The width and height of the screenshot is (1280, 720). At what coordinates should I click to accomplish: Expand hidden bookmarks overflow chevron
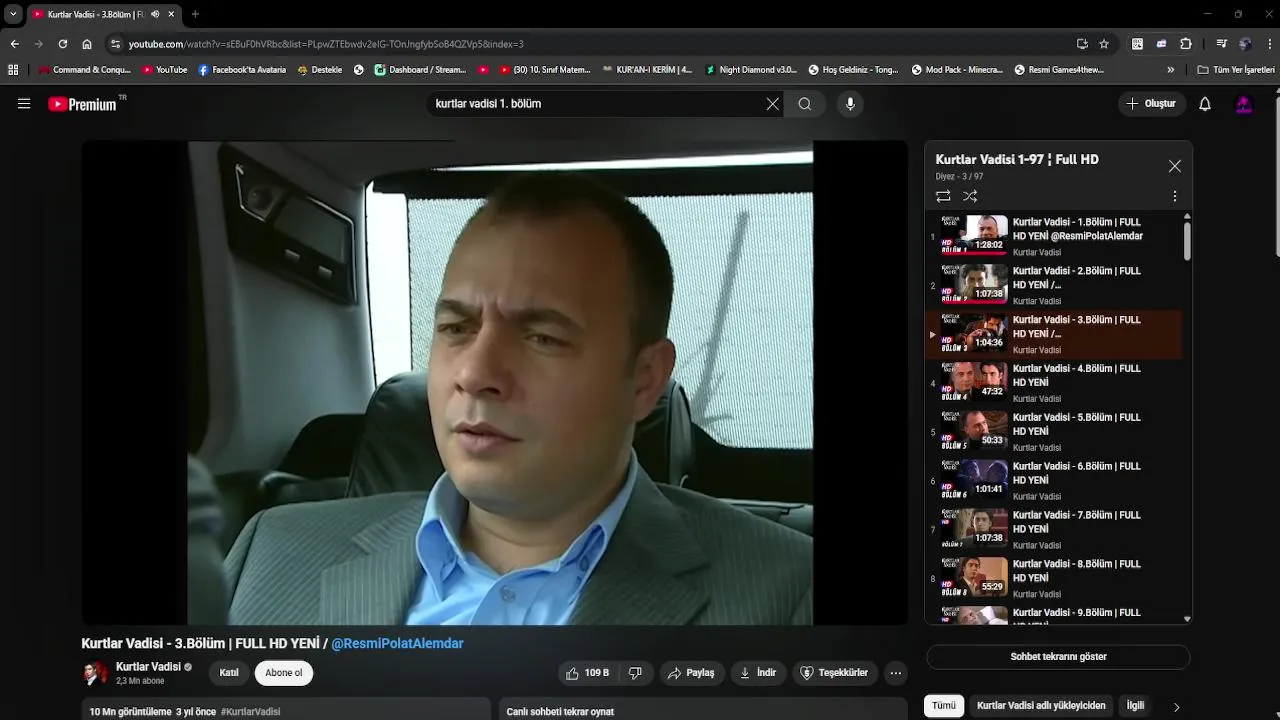coord(1171,70)
